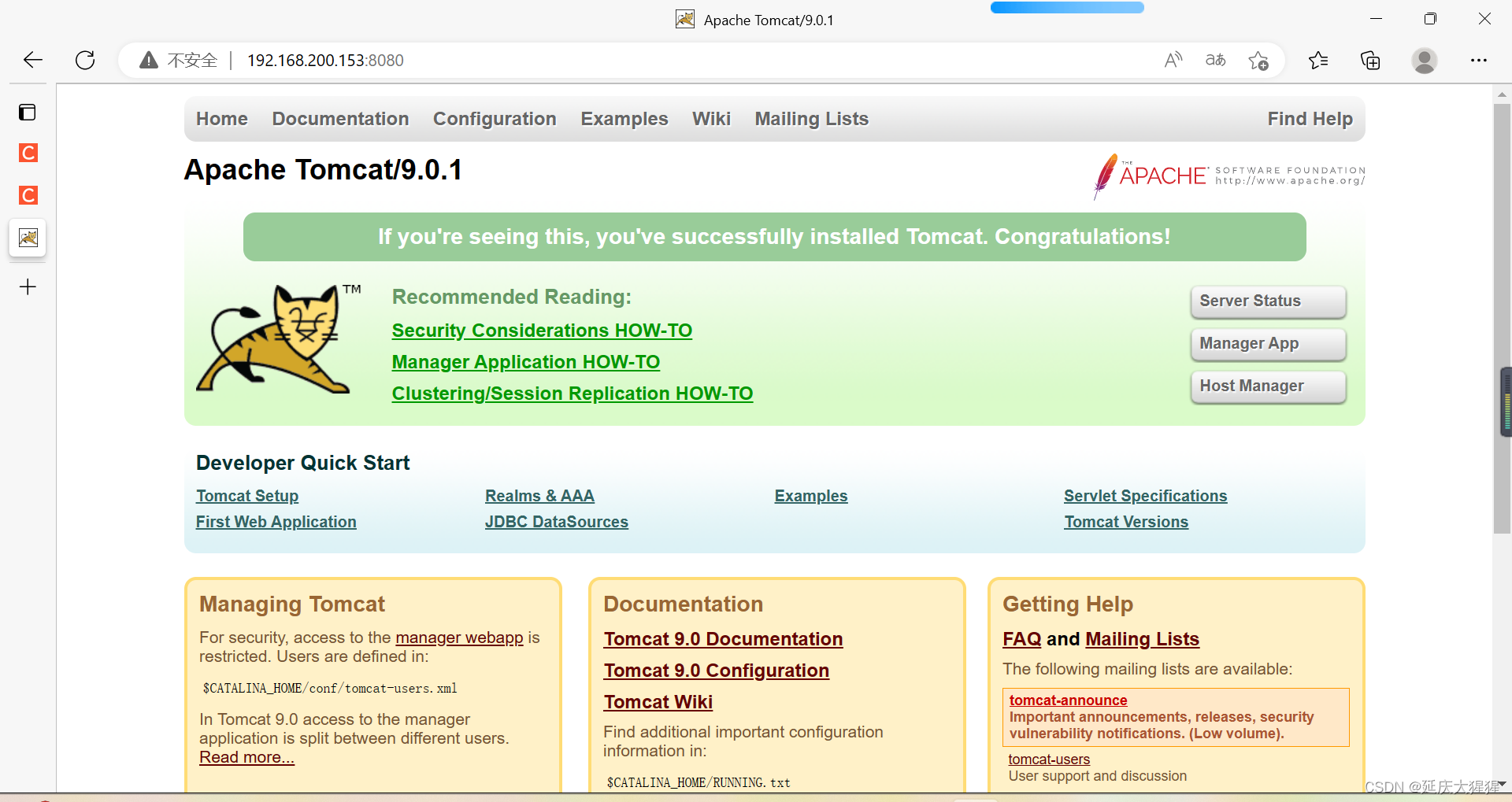Open the Favorites list icon
Viewport: 1512px width, 802px height.
pyautogui.click(x=1318, y=60)
